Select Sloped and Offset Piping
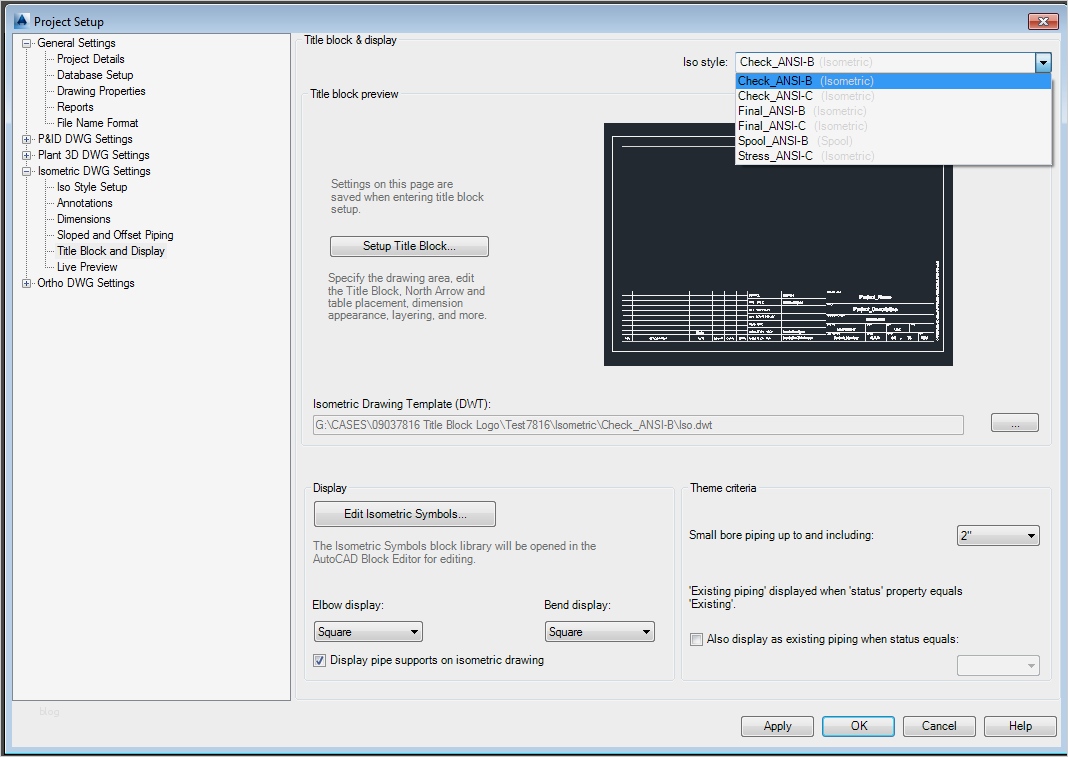Image resolution: width=1068 pixels, height=757 pixels. pyautogui.click(x=115, y=235)
